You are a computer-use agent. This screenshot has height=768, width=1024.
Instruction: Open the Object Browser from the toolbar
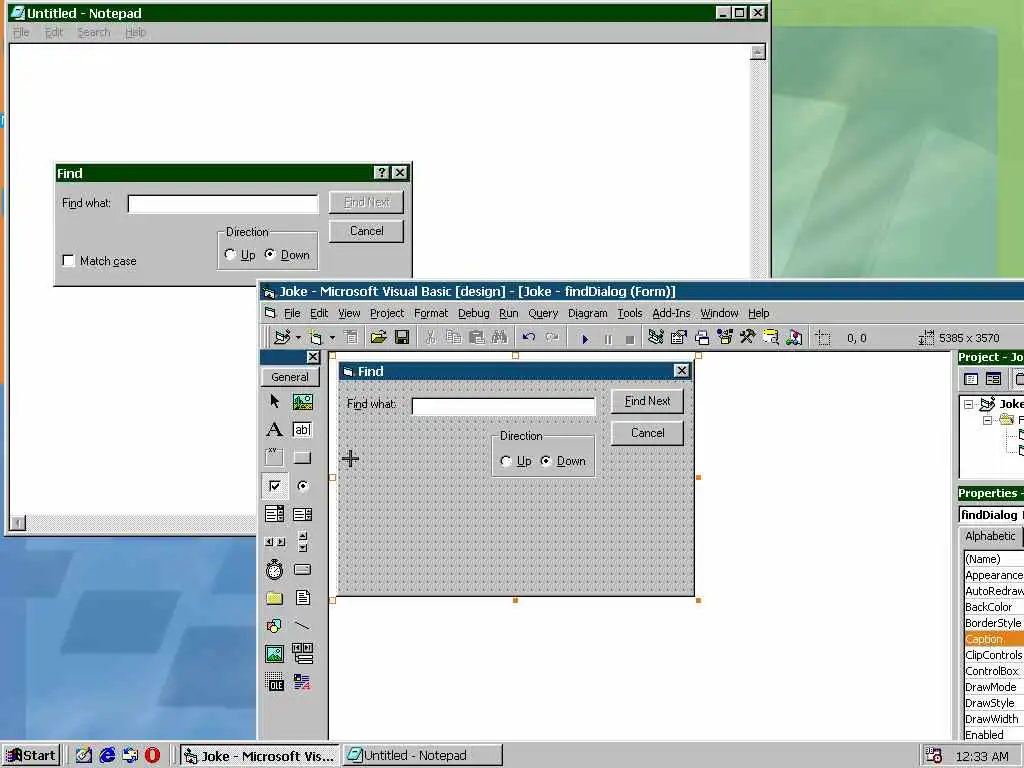pyautogui.click(x=725, y=337)
